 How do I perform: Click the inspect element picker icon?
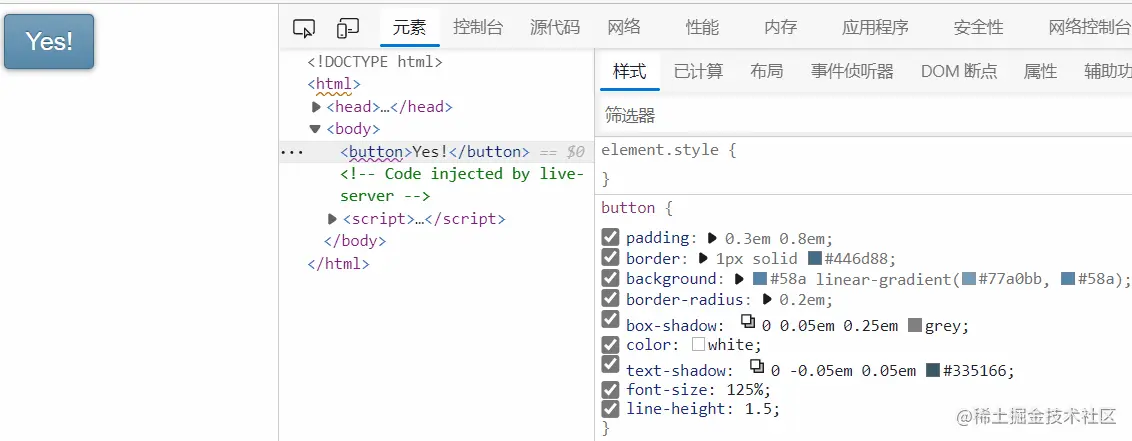pyautogui.click(x=304, y=28)
